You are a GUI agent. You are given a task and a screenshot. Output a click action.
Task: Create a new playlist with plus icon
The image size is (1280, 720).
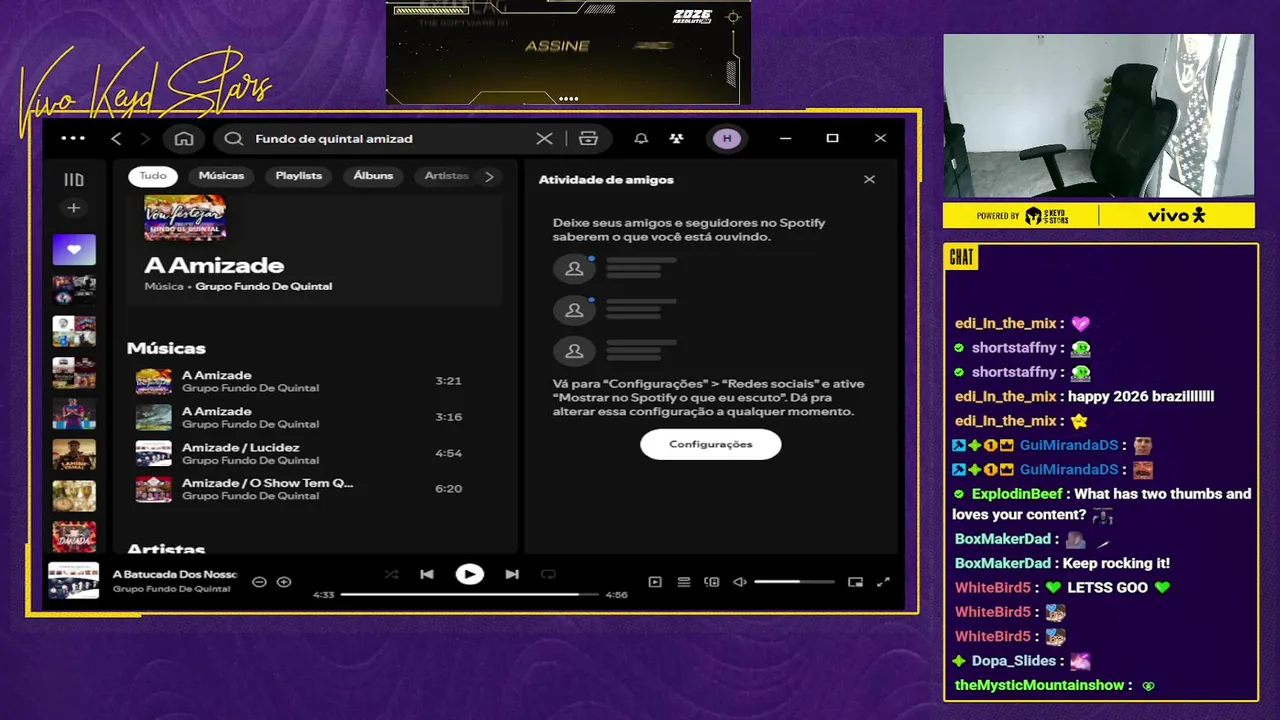(73, 208)
